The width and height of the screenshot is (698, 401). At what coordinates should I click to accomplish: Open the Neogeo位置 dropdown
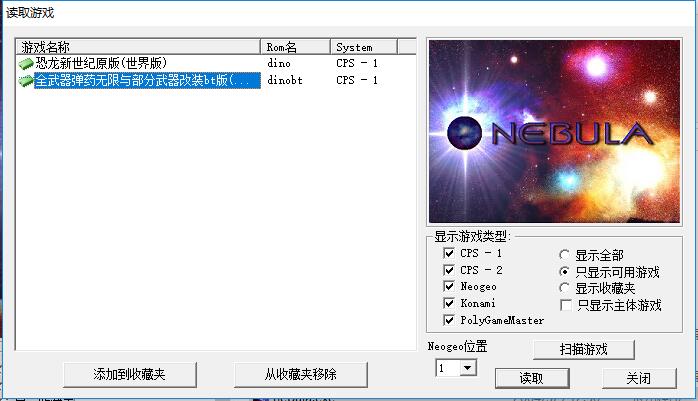[x=467, y=368]
